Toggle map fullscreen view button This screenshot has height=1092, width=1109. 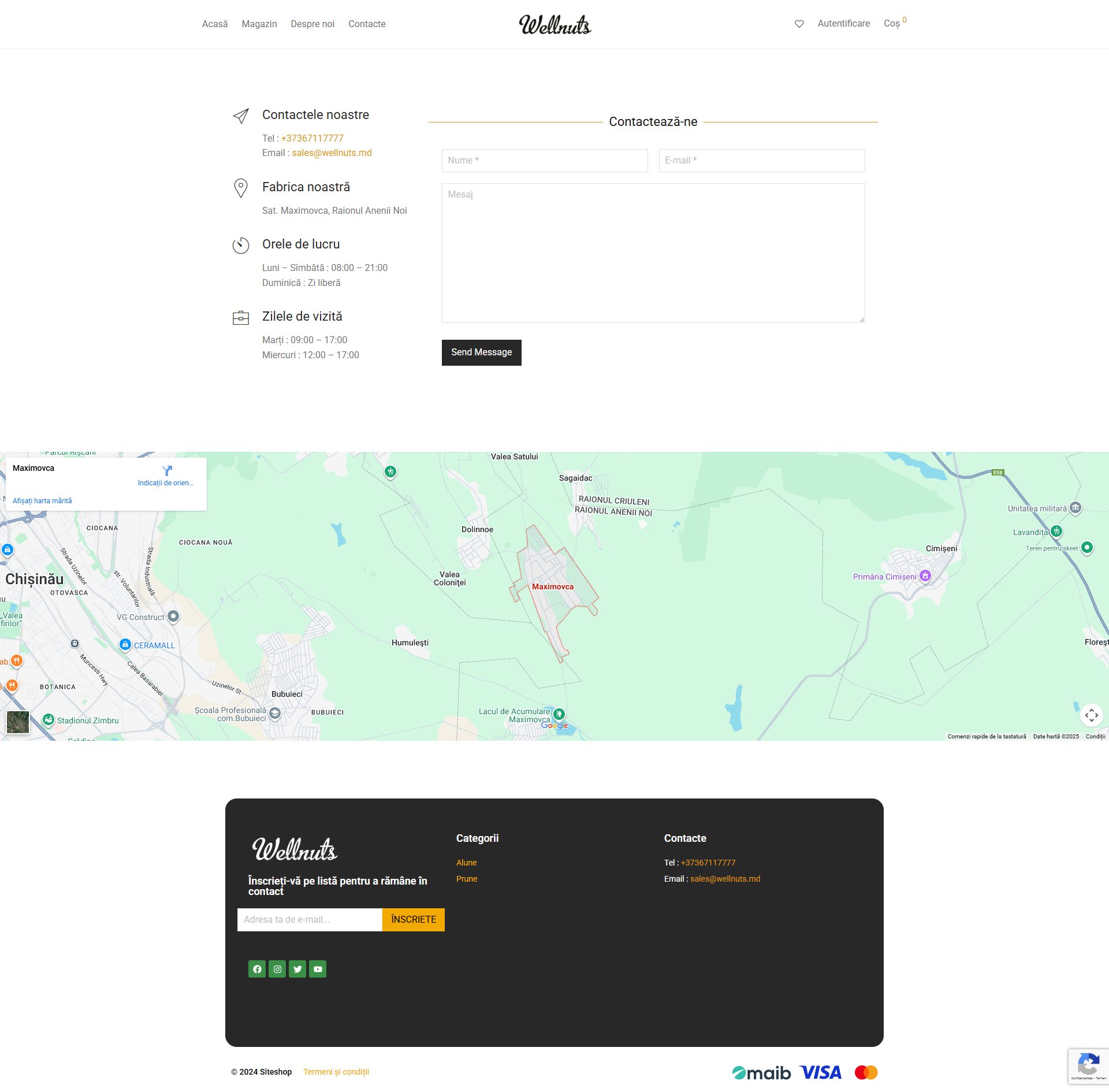tap(1091, 715)
